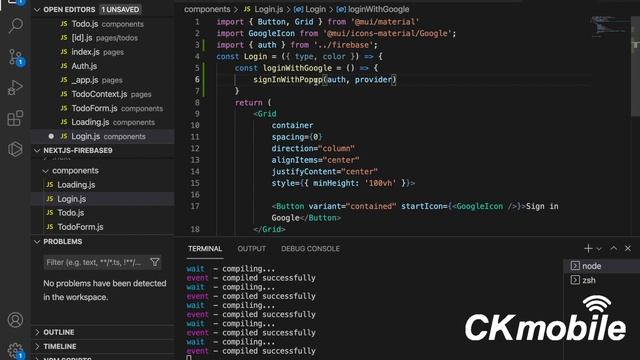
Task: Click the signInWithPopup call on line 6
Action: [288, 80]
